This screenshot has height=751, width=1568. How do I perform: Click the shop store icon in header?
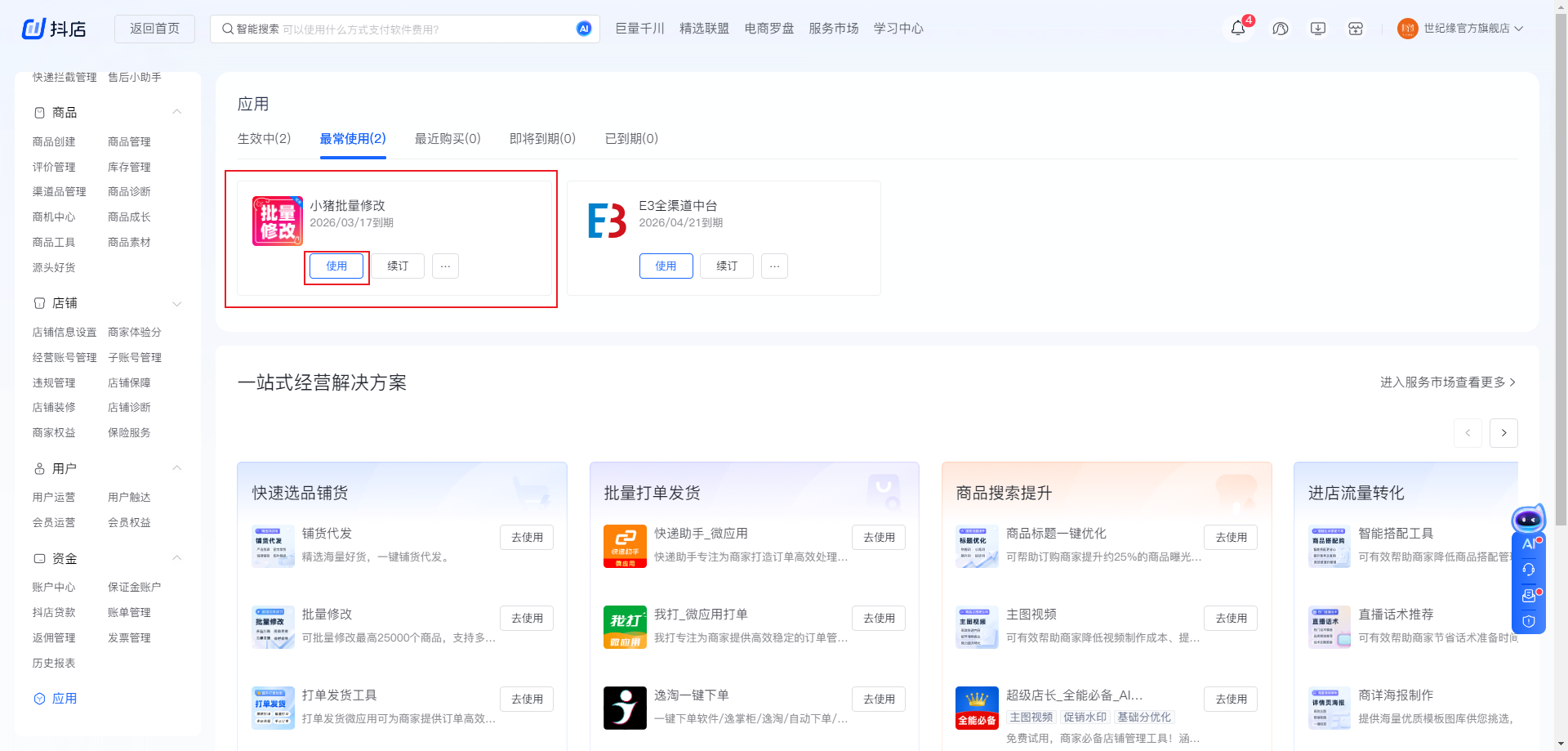tap(1356, 29)
